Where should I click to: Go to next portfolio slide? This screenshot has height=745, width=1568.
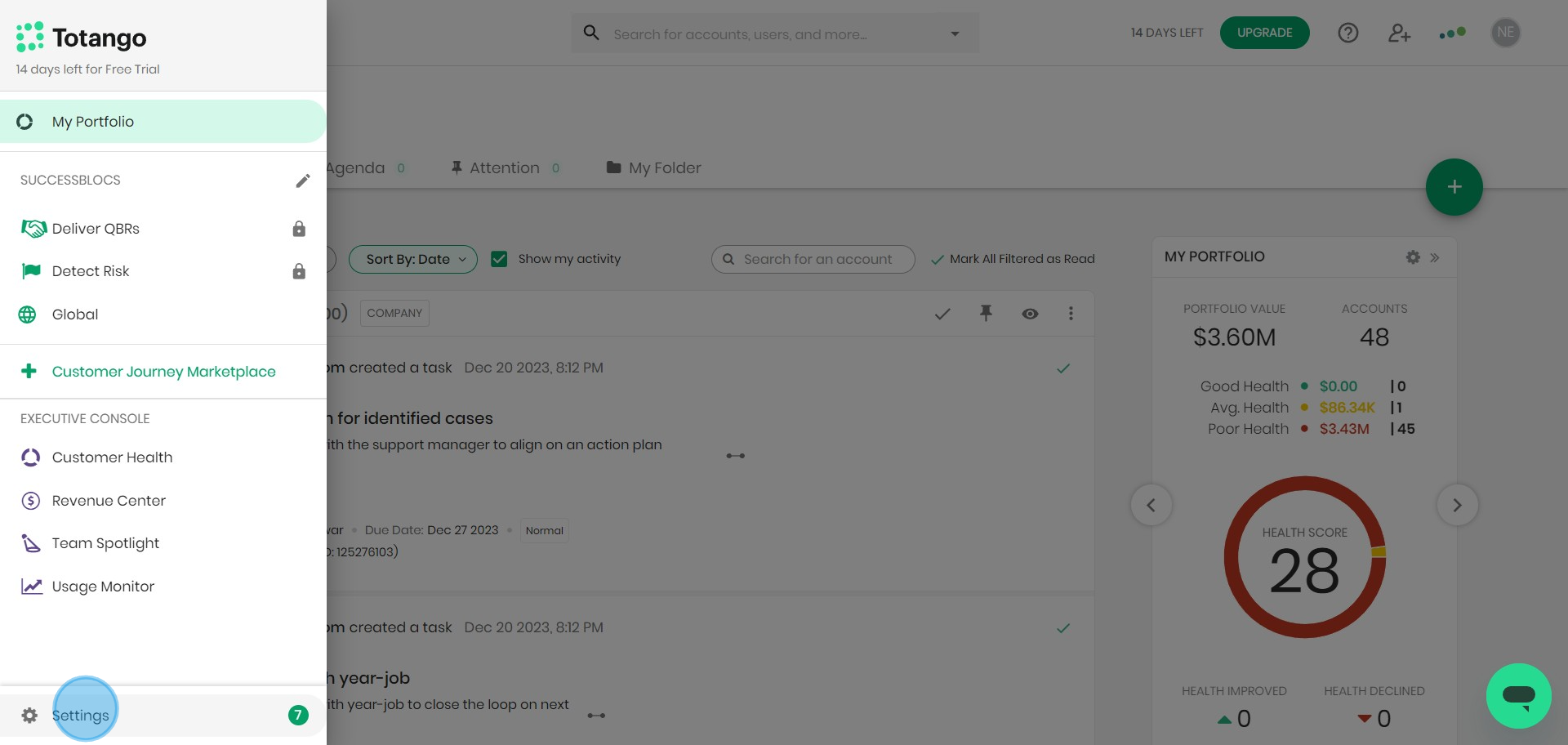point(1458,505)
